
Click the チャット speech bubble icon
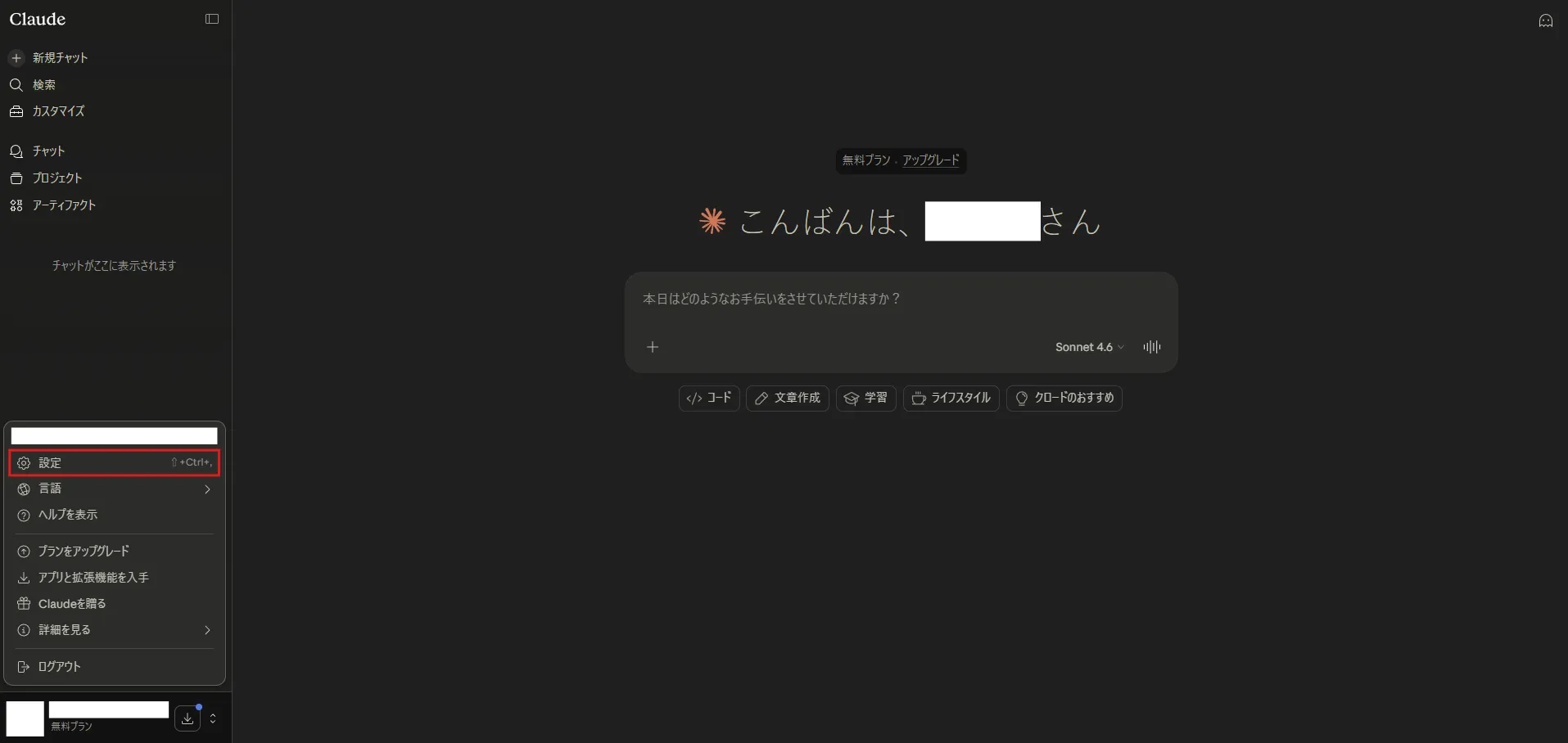coord(16,151)
